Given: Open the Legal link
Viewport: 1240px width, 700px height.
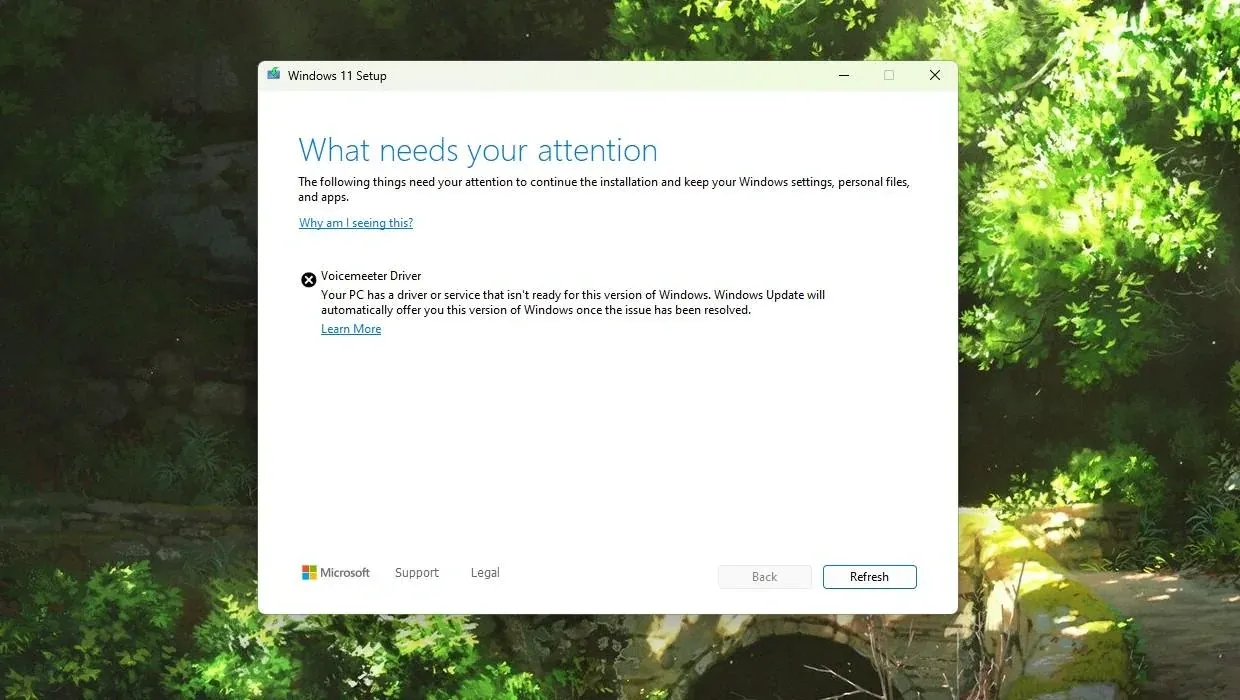Looking at the screenshot, I should [x=485, y=573].
